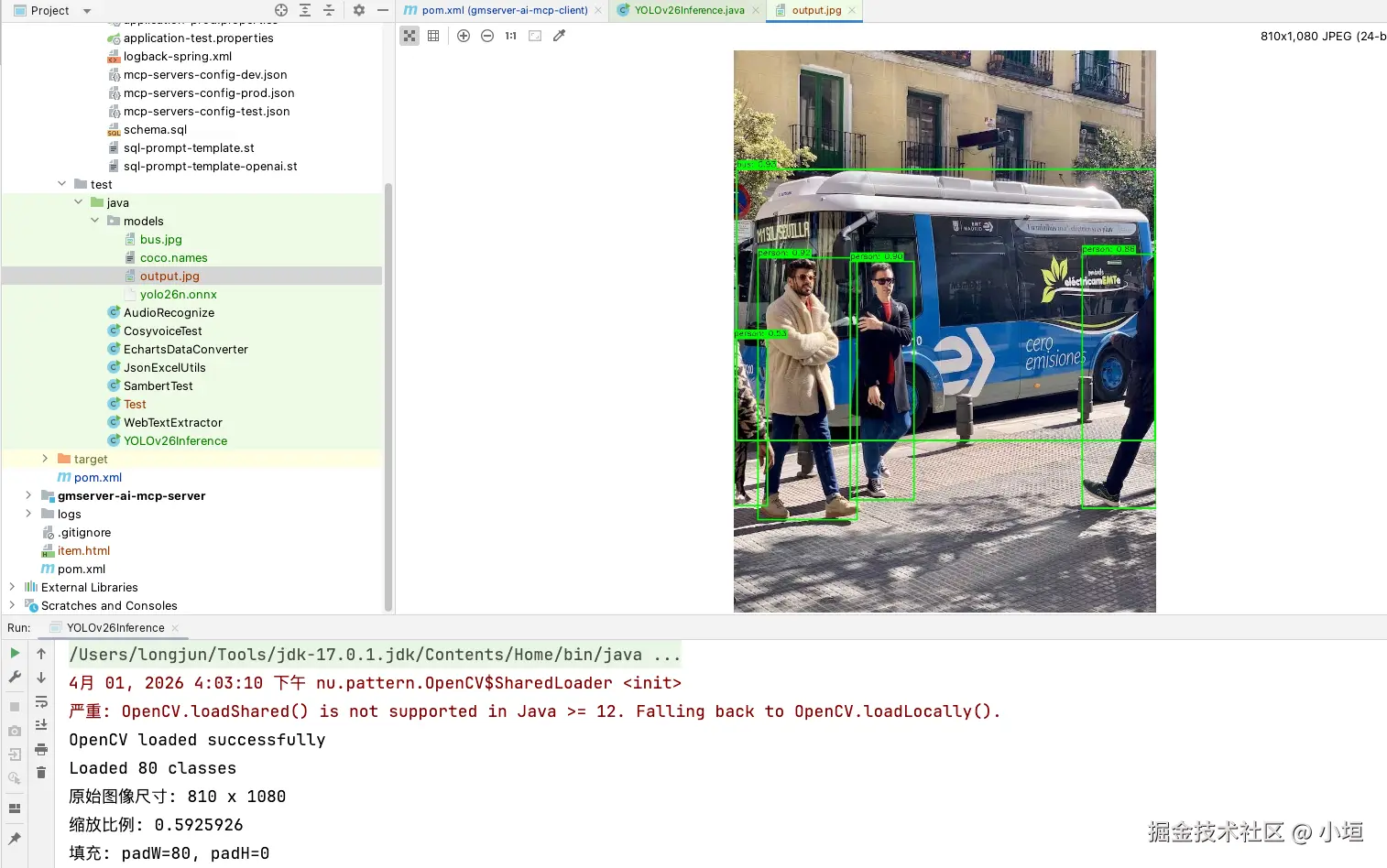Toggle soft-wrap in console output
This screenshot has width=1387, height=868.
pos(41,701)
